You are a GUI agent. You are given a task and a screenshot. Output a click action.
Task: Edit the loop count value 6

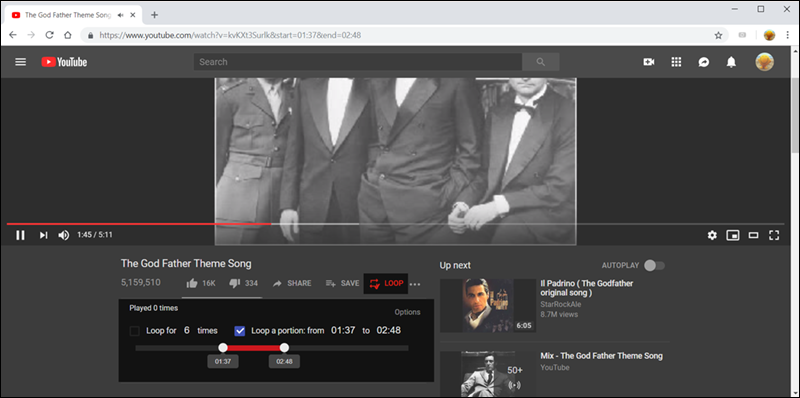[x=187, y=330]
